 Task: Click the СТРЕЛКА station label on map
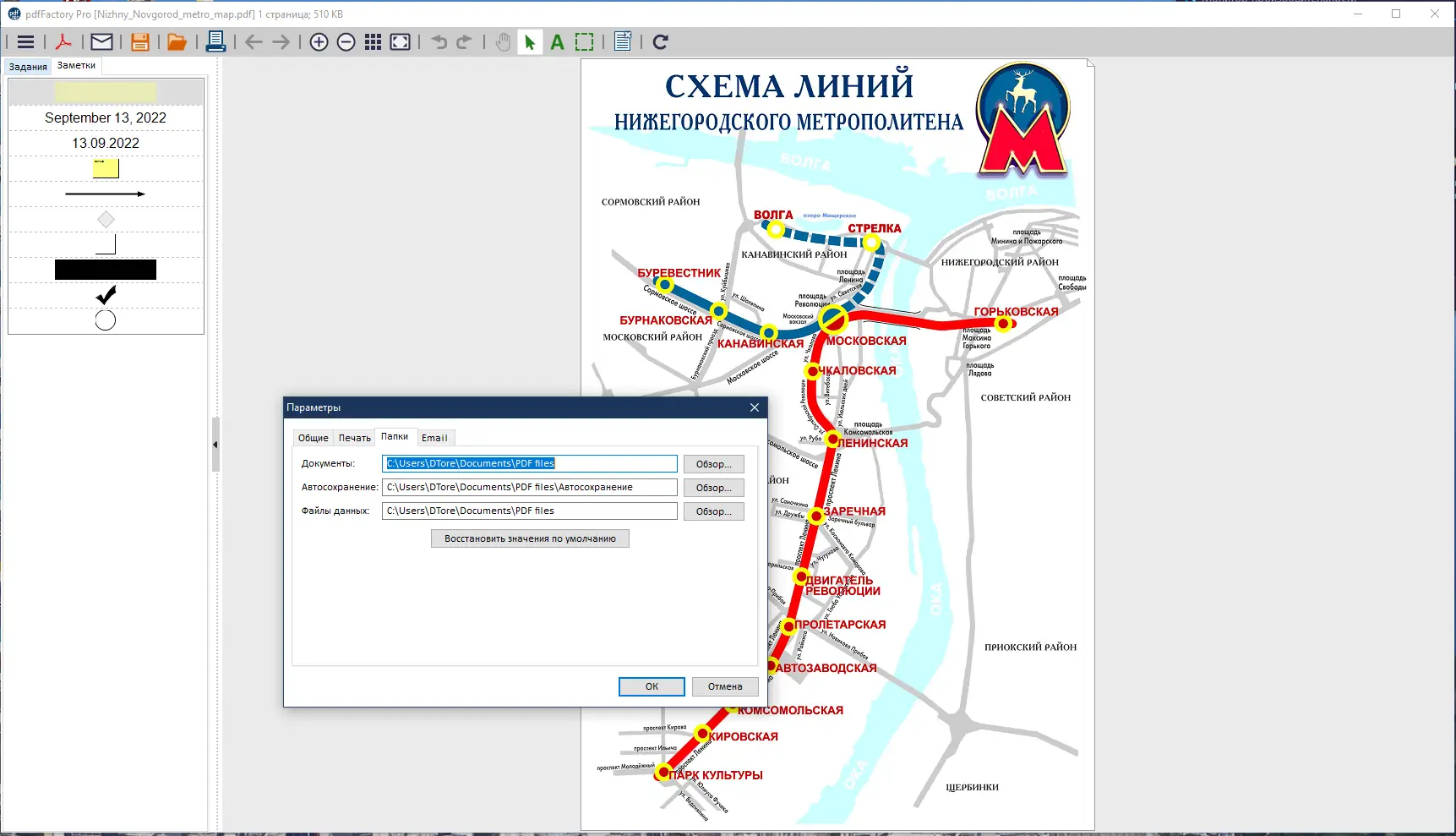point(875,228)
